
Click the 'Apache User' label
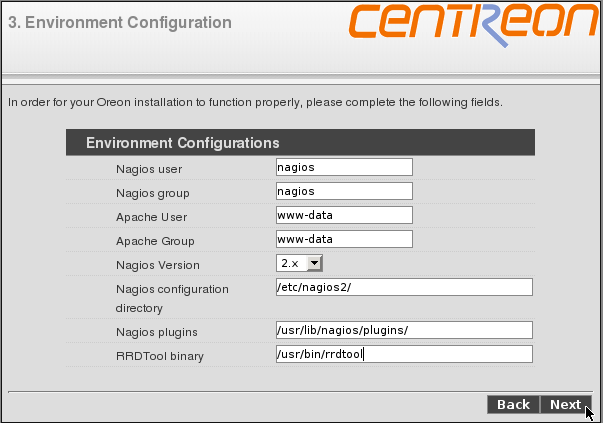click(152, 217)
